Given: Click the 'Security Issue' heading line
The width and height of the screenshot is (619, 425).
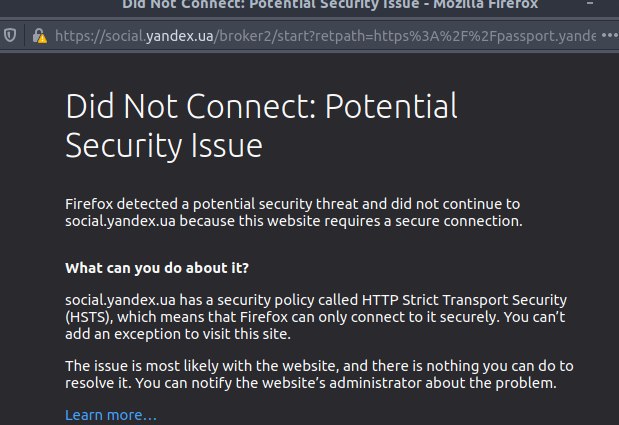Looking at the screenshot, I should click(x=164, y=146).
